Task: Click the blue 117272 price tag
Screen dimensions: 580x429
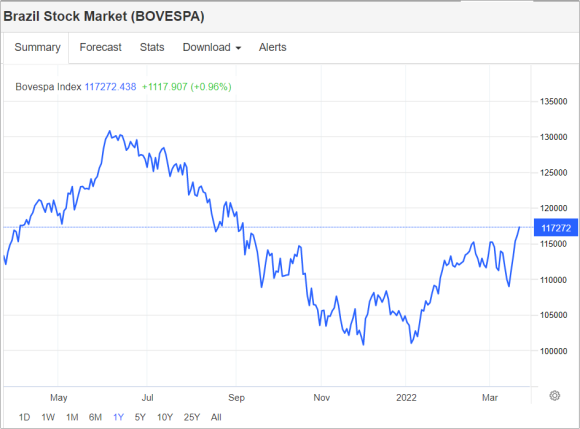Action: 556,228
